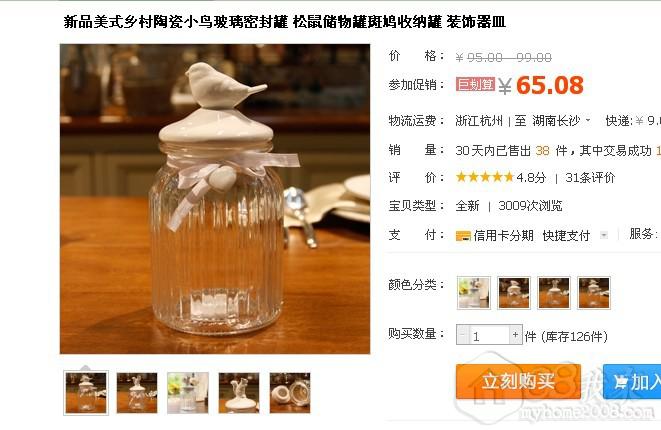
Task: Open the 湖南长沙 destination dropdown
Action: (x=561, y=121)
